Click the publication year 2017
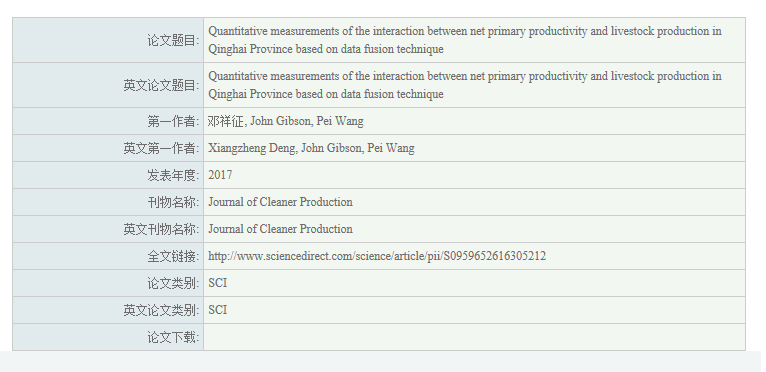 pyautogui.click(x=220, y=175)
